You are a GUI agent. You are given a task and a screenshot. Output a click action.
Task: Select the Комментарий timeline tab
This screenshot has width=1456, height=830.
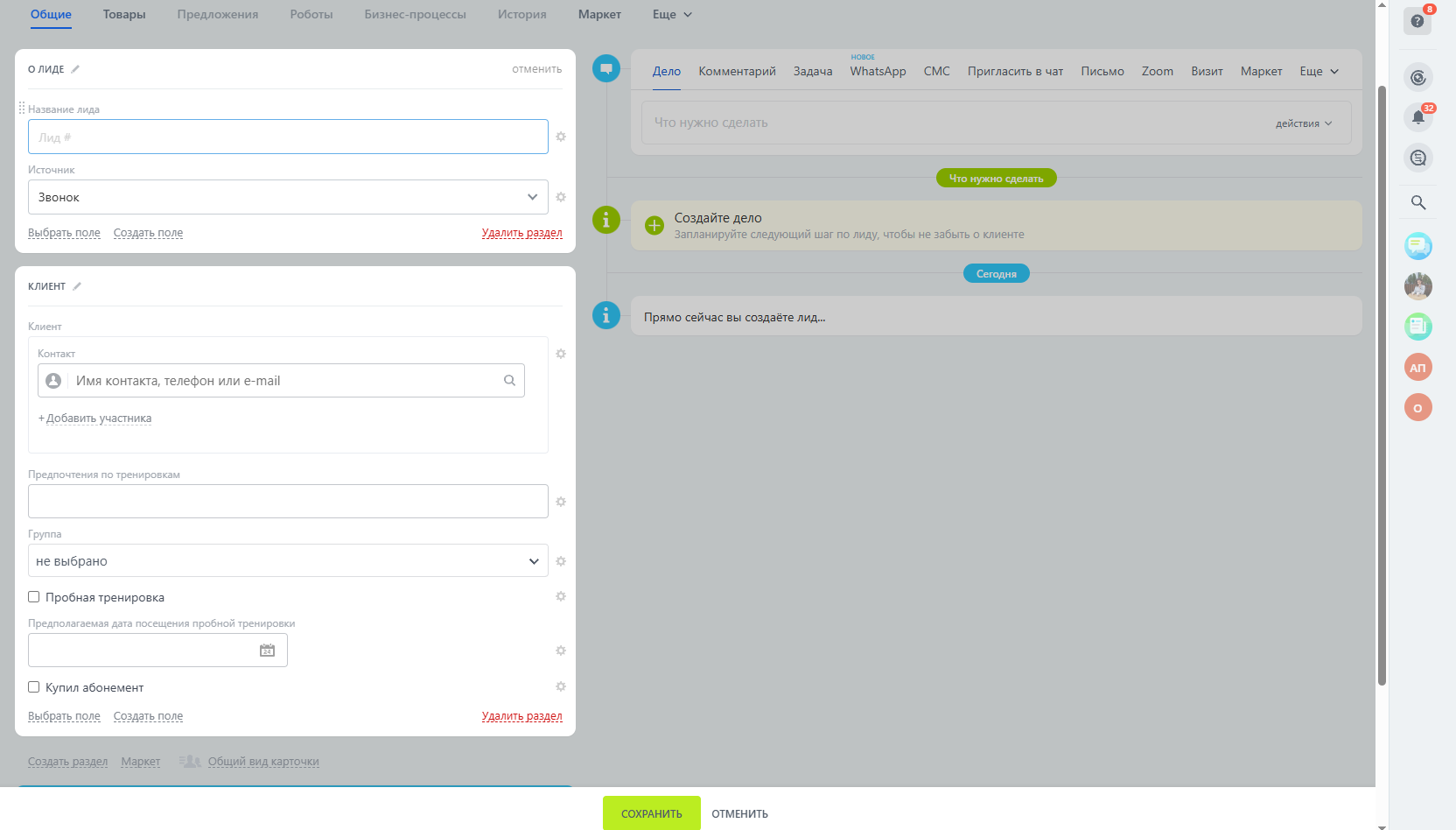[x=737, y=72]
